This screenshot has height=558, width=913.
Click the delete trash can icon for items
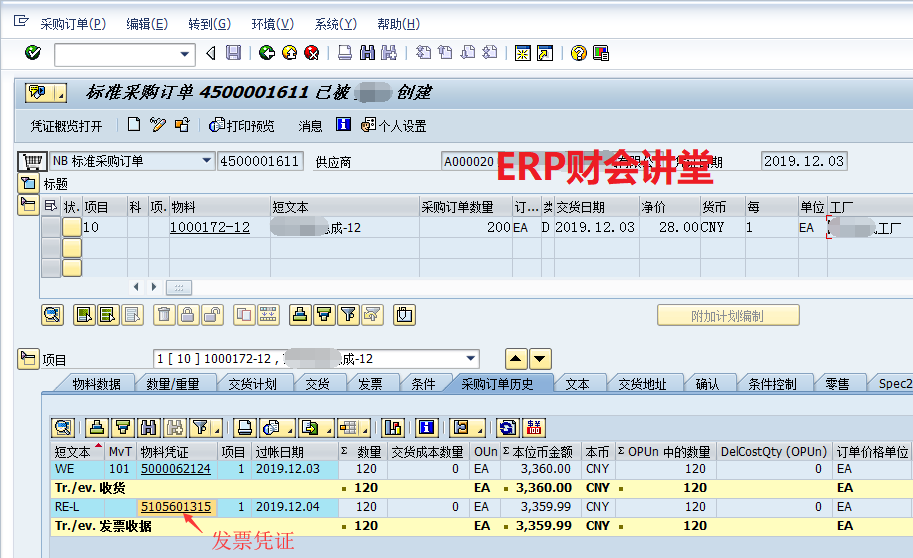coord(164,315)
